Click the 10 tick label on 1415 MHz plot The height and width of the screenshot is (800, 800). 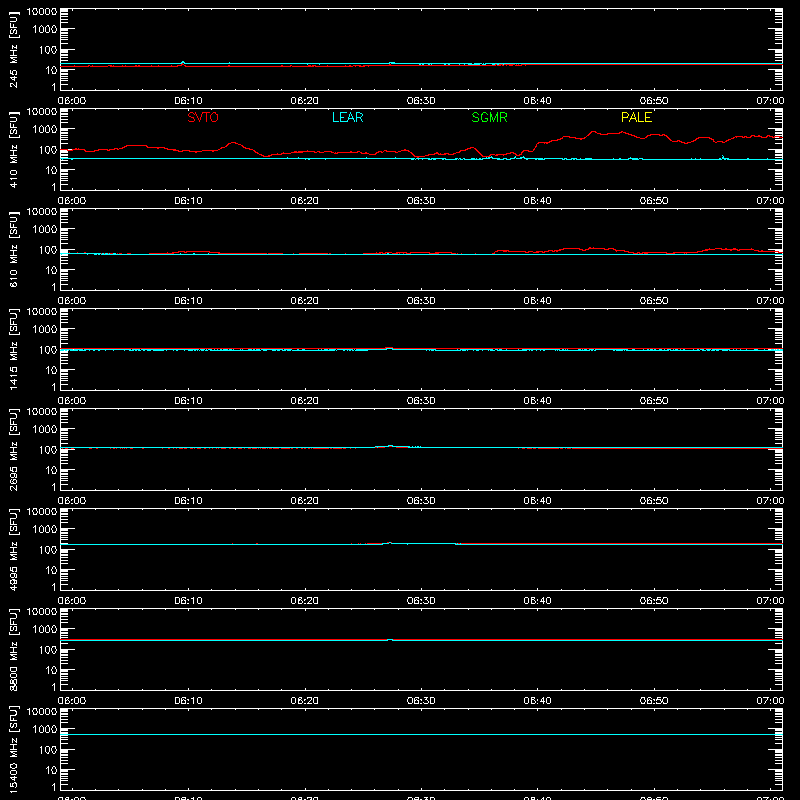pos(51,370)
